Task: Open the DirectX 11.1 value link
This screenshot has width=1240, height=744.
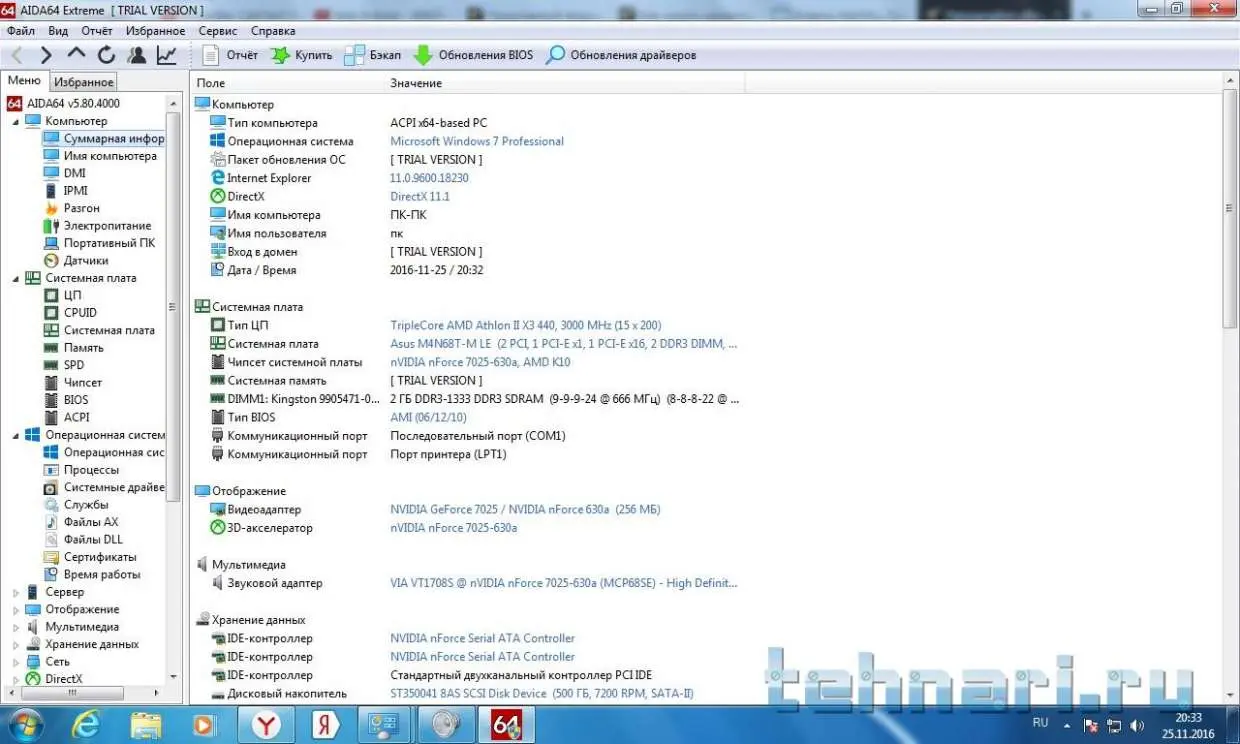Action: point(420,196)
